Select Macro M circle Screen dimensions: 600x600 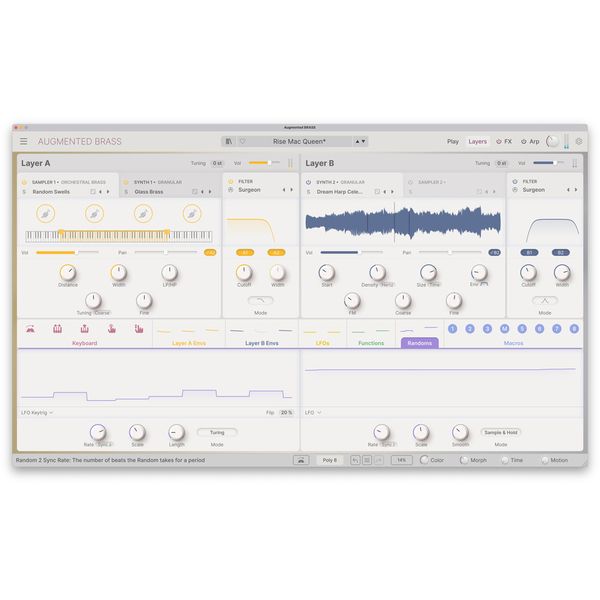[x=505, y=329]
